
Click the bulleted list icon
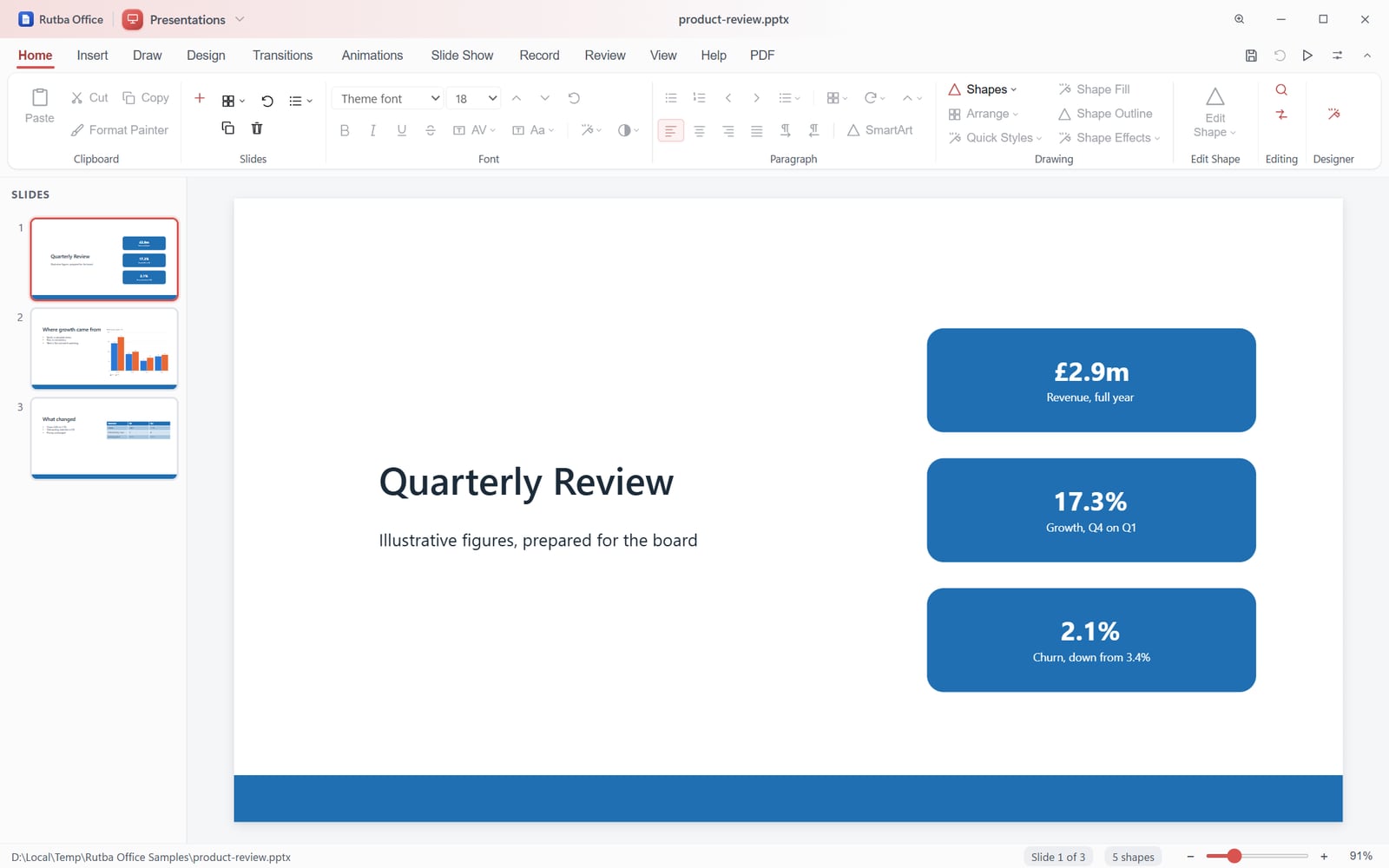670,98
